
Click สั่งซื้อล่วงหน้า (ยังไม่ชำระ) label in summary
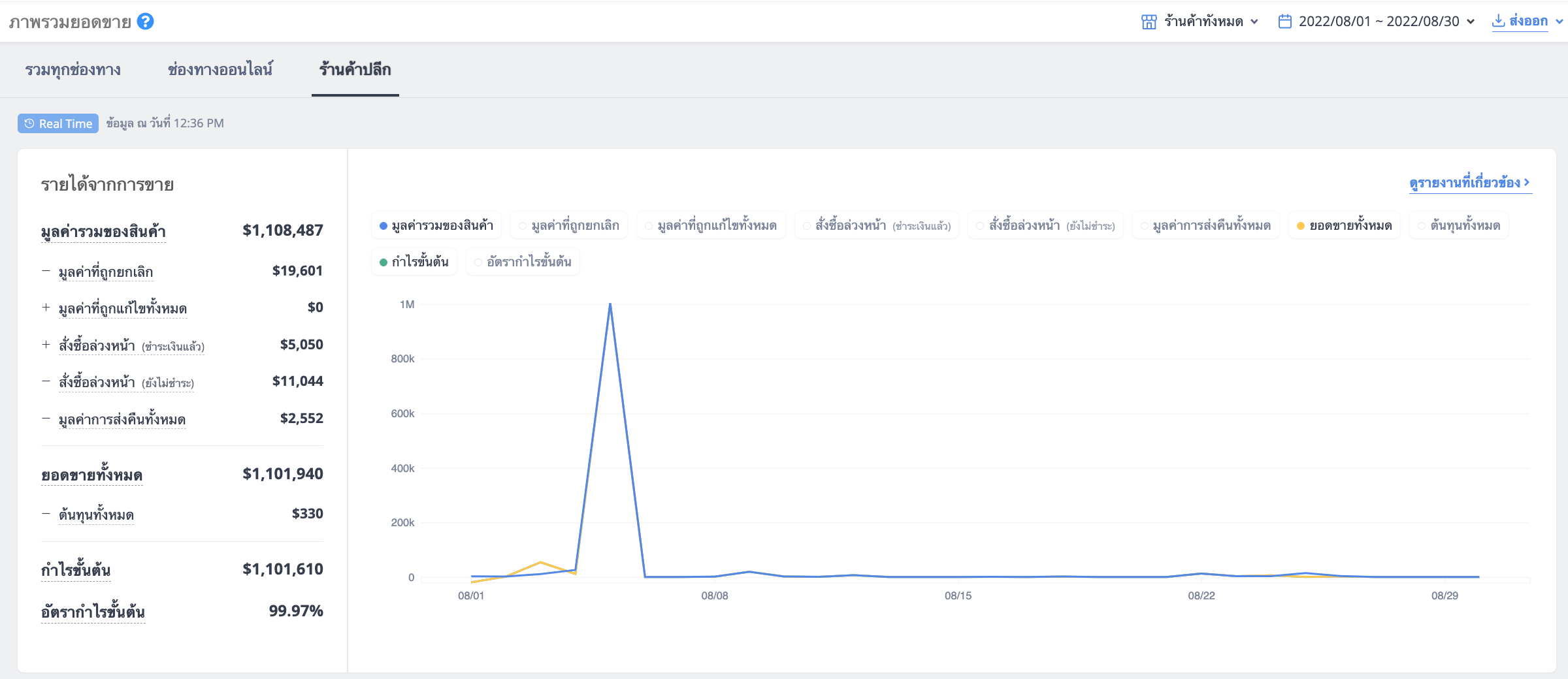click(x=126, y=382)
